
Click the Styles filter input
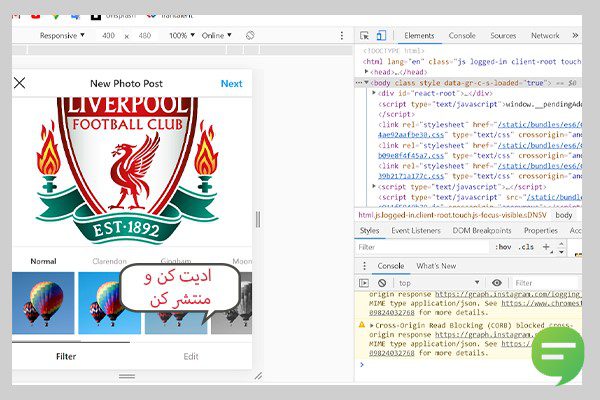click(x=422, y=247)
